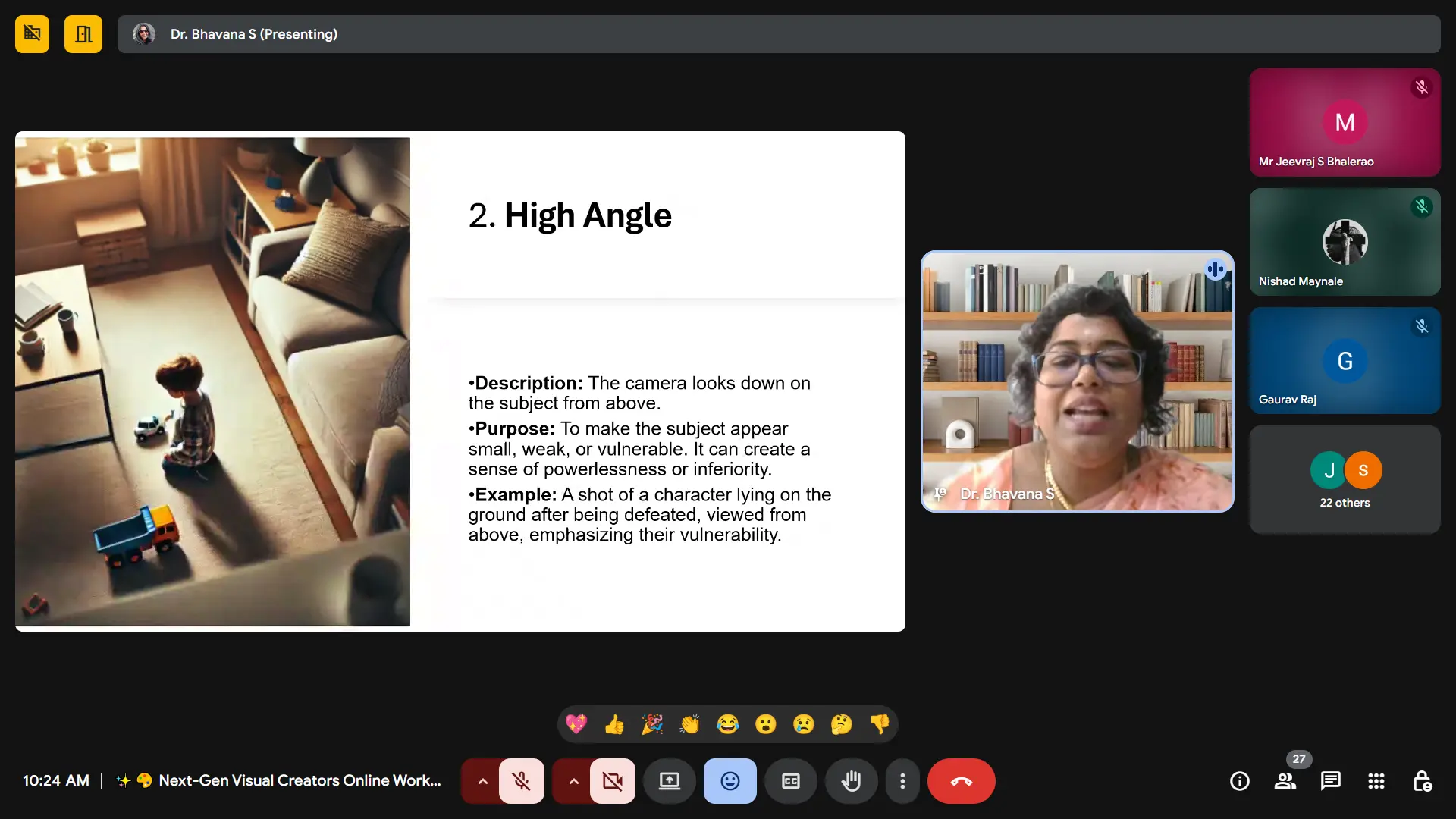Send the clapping hands reaction
This screenshot has height=819, width=1456.
coord(689,724)
